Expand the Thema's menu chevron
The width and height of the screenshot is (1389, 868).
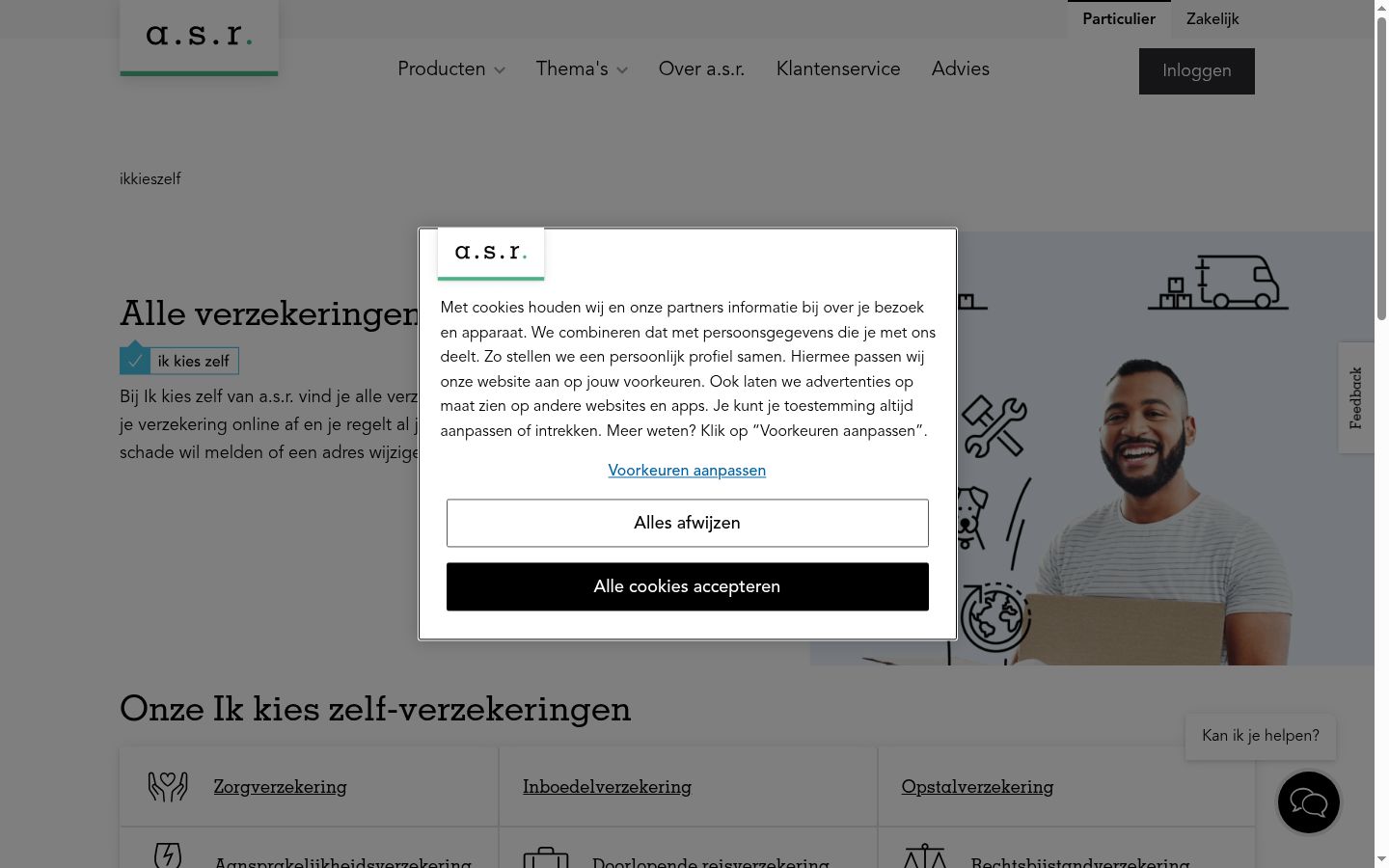coord(622,70)
